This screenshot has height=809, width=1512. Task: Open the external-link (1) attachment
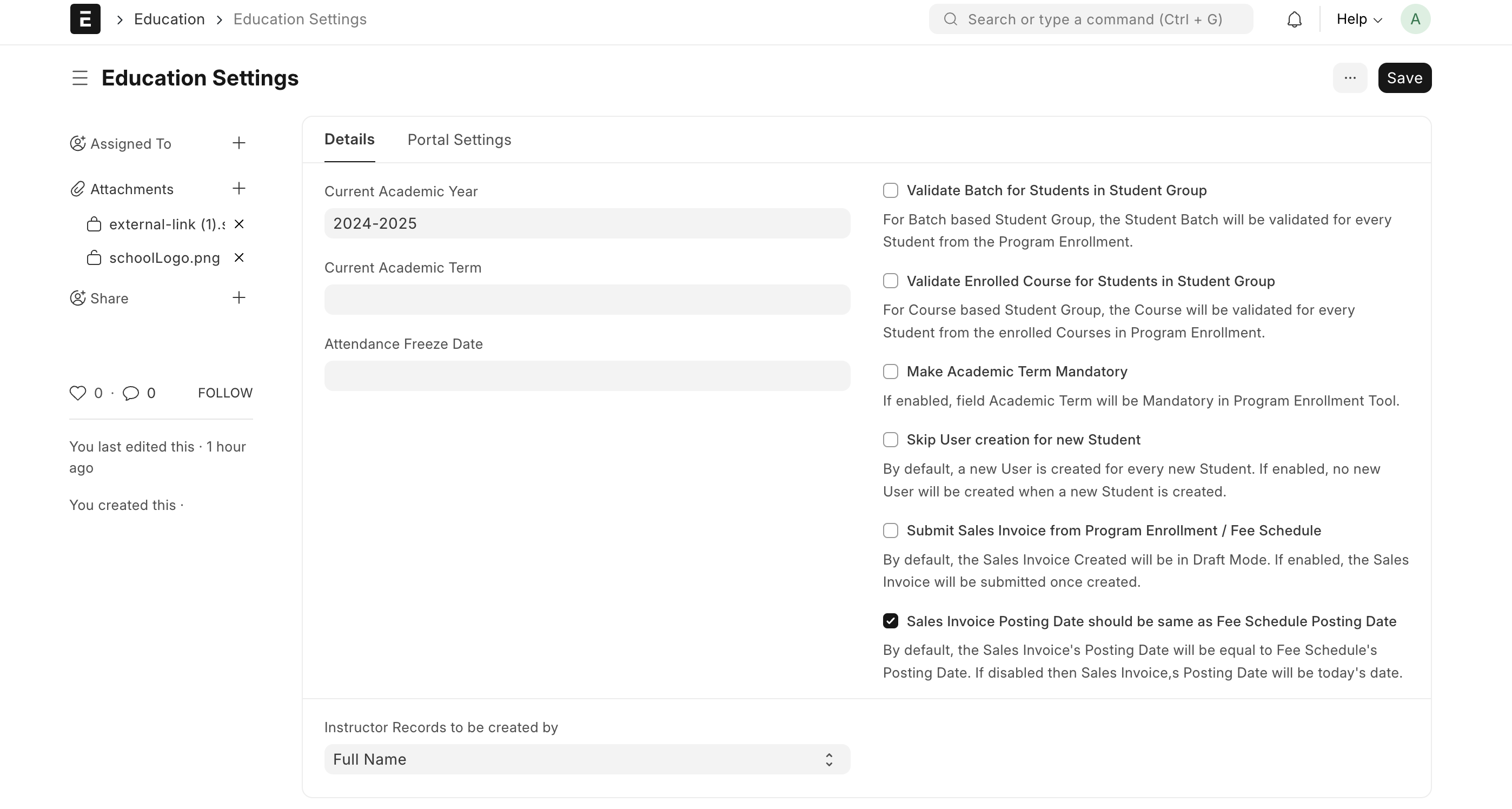pyautogui.click(x=167, y=224)
